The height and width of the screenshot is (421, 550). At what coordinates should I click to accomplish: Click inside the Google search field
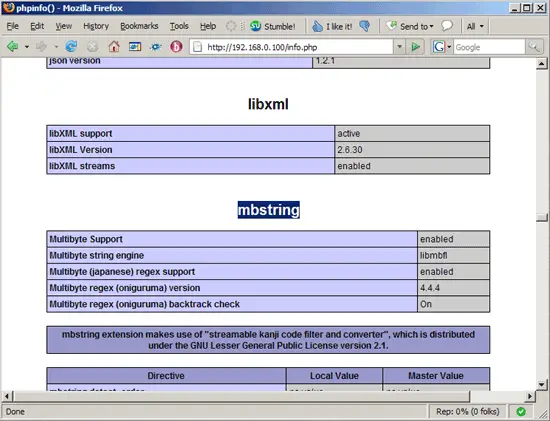click(x=489, y=47)
